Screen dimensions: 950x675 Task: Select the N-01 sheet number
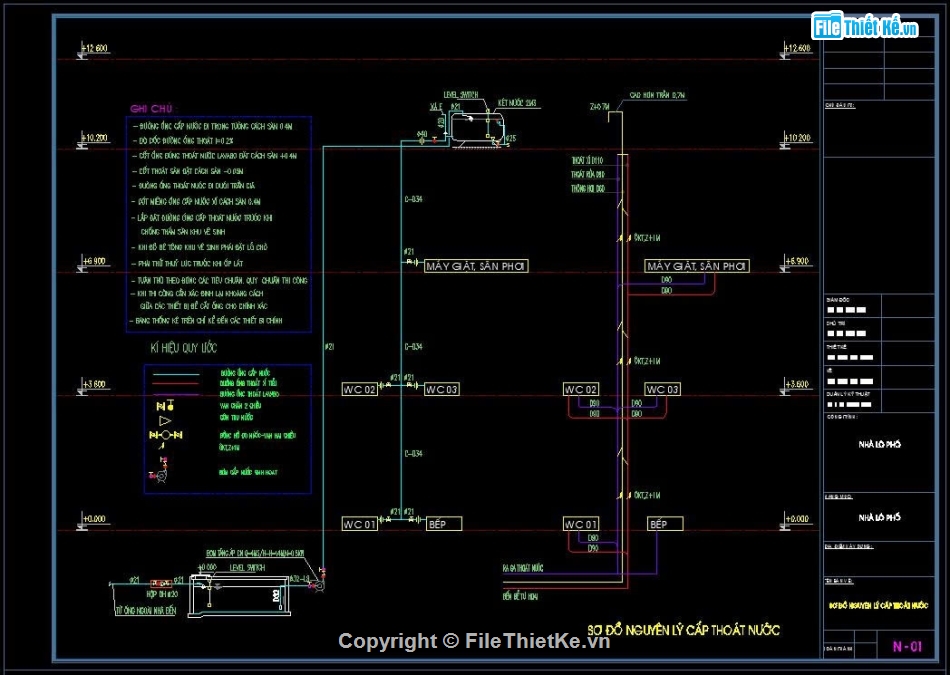pyautogui.click(x=906, y=646)
